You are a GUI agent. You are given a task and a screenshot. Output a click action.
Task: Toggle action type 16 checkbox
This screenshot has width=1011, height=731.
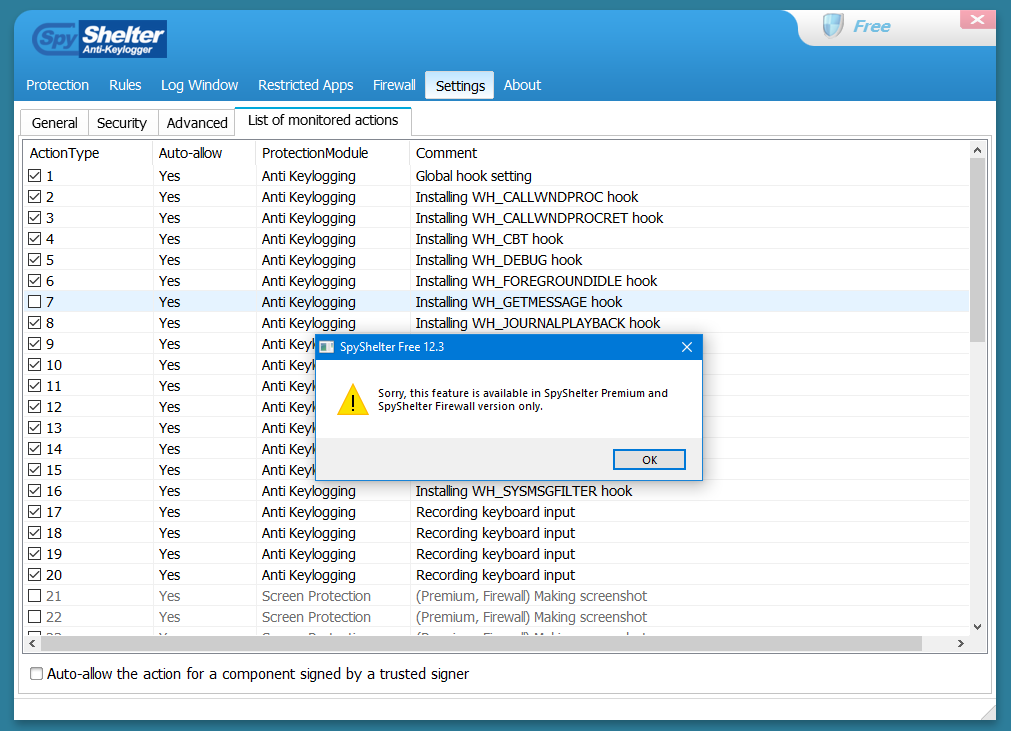(35, 491)
